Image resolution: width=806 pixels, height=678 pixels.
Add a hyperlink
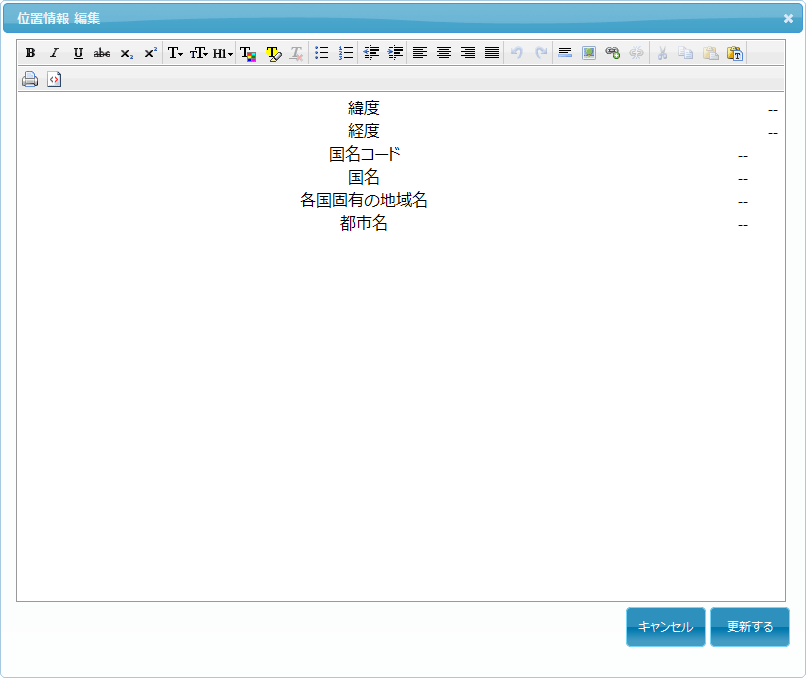pyautogui.click(x=613, y=53)
